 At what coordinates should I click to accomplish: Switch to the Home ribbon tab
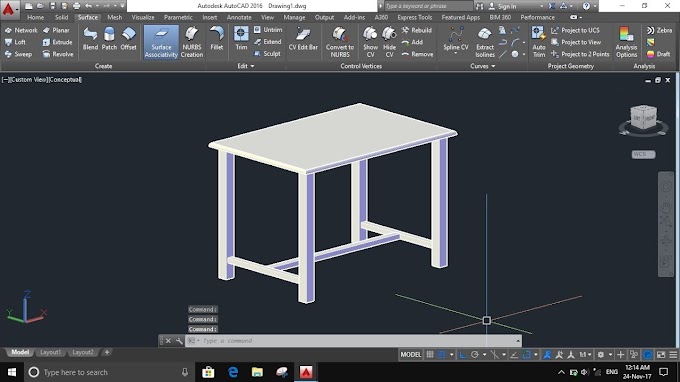35,17
